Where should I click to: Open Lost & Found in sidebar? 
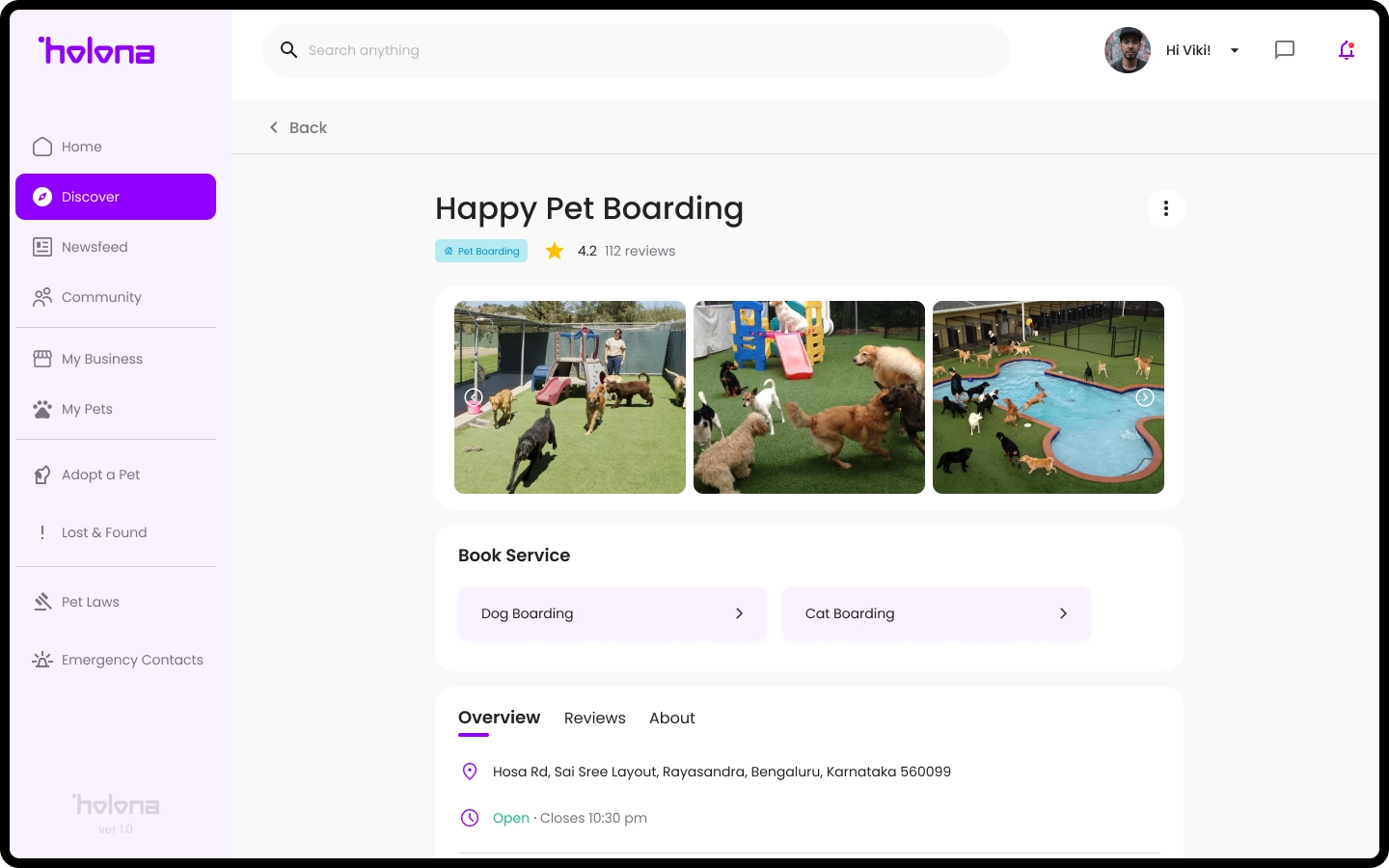[116, 532]
